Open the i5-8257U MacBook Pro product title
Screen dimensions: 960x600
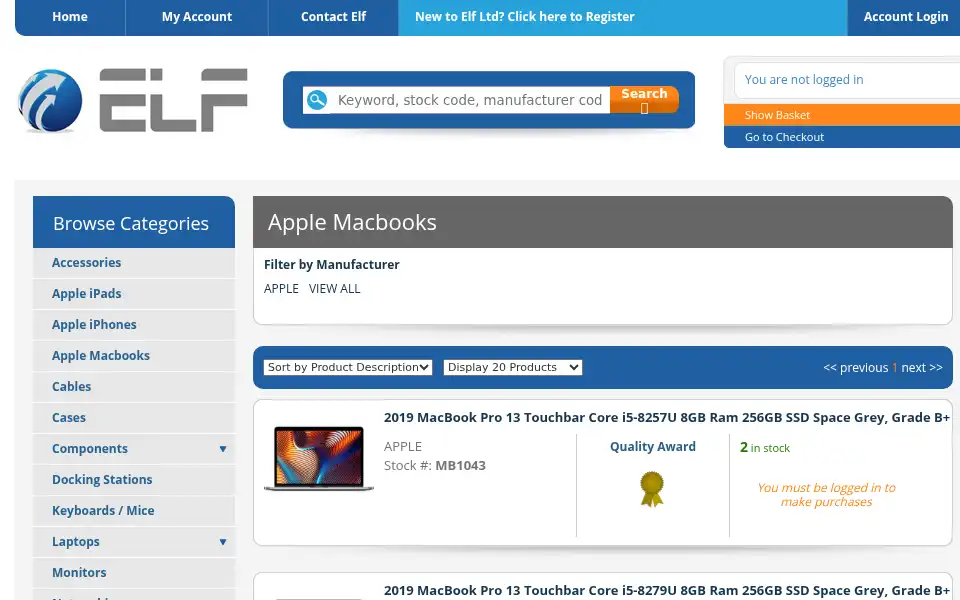(x=667, y=418)
